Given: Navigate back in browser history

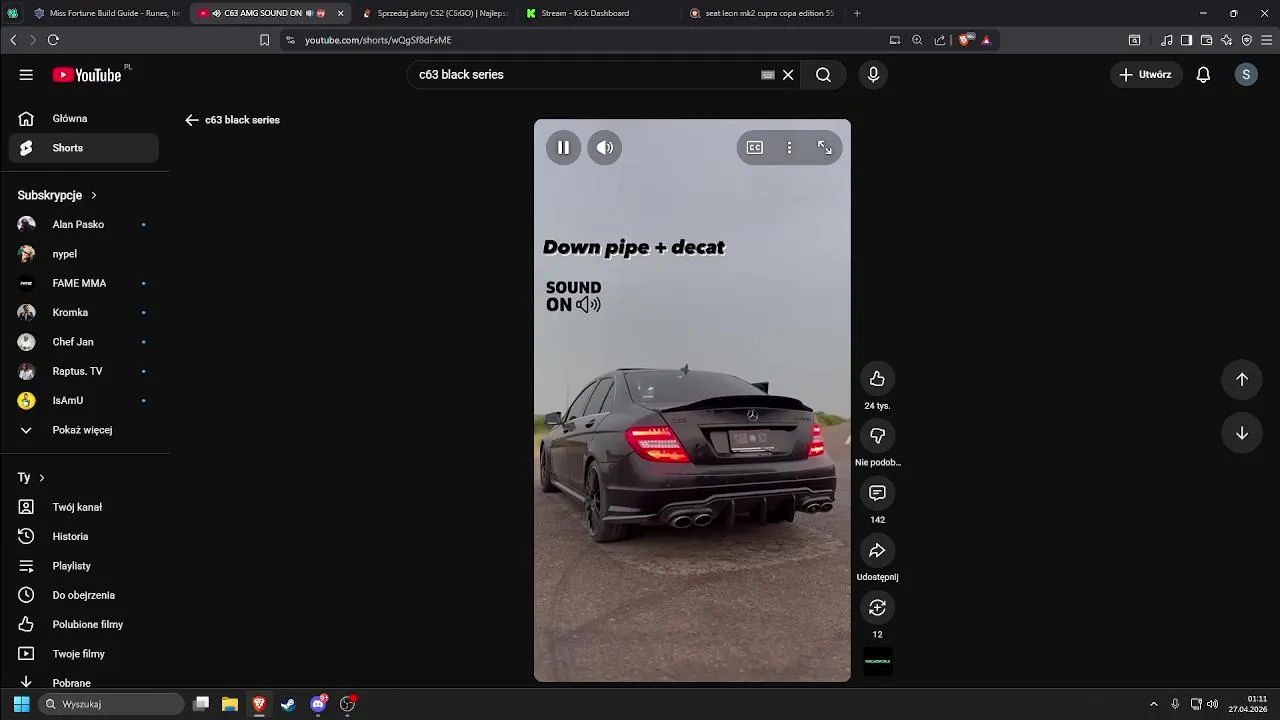Looking at the screenshot, I should tap(13, 40).
